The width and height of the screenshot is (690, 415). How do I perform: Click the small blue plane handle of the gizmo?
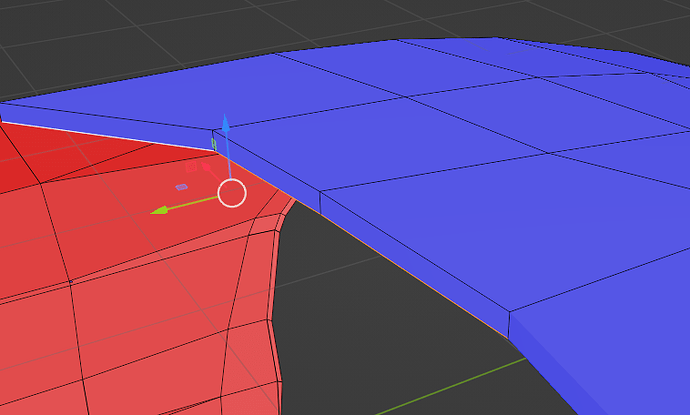(x=181, y=187)
